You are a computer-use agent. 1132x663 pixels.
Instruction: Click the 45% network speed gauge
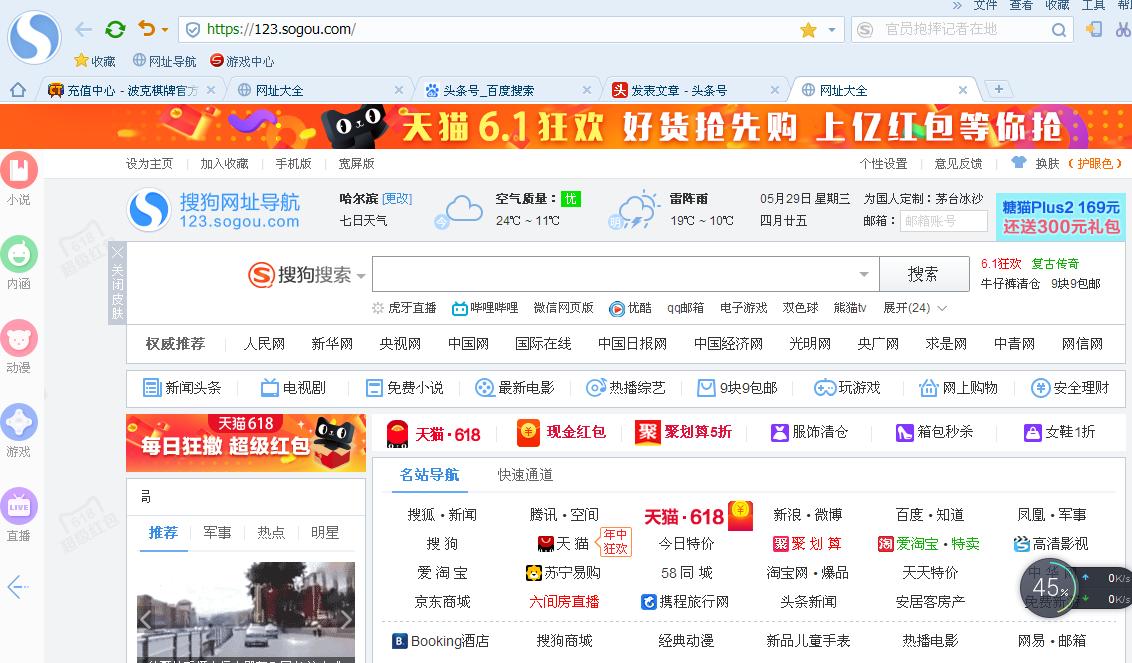[1049, 588]
